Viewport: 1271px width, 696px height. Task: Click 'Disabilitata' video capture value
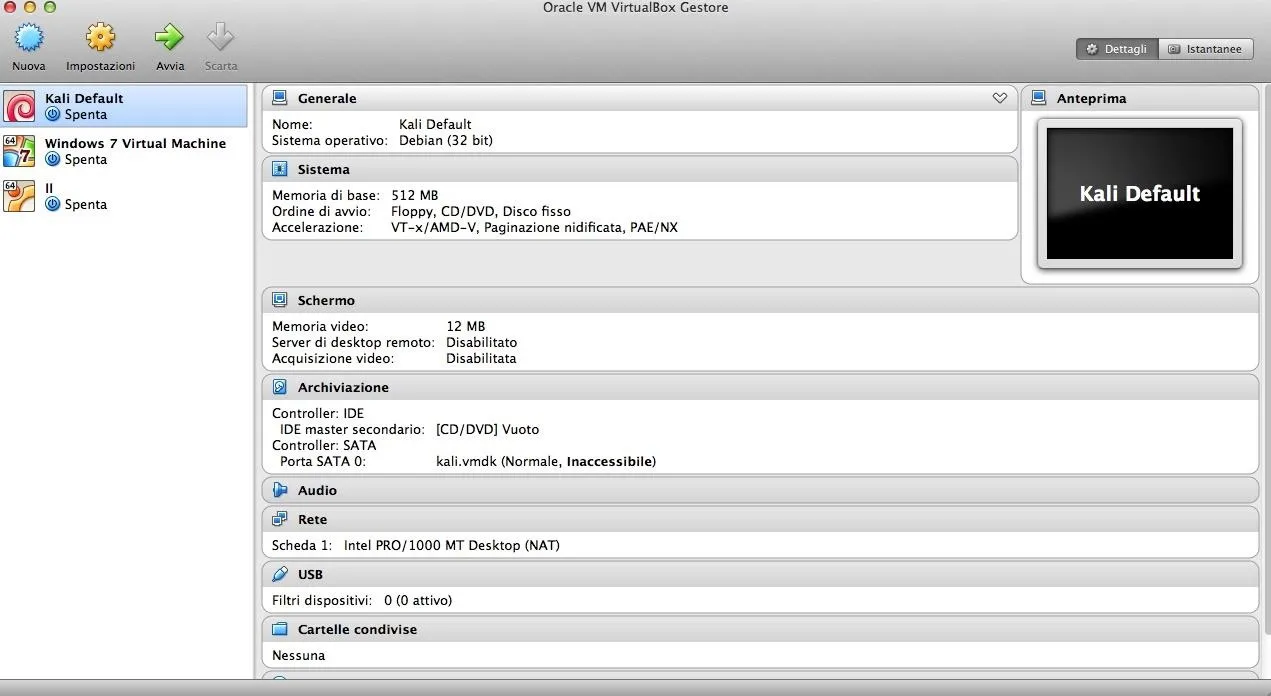481,358
